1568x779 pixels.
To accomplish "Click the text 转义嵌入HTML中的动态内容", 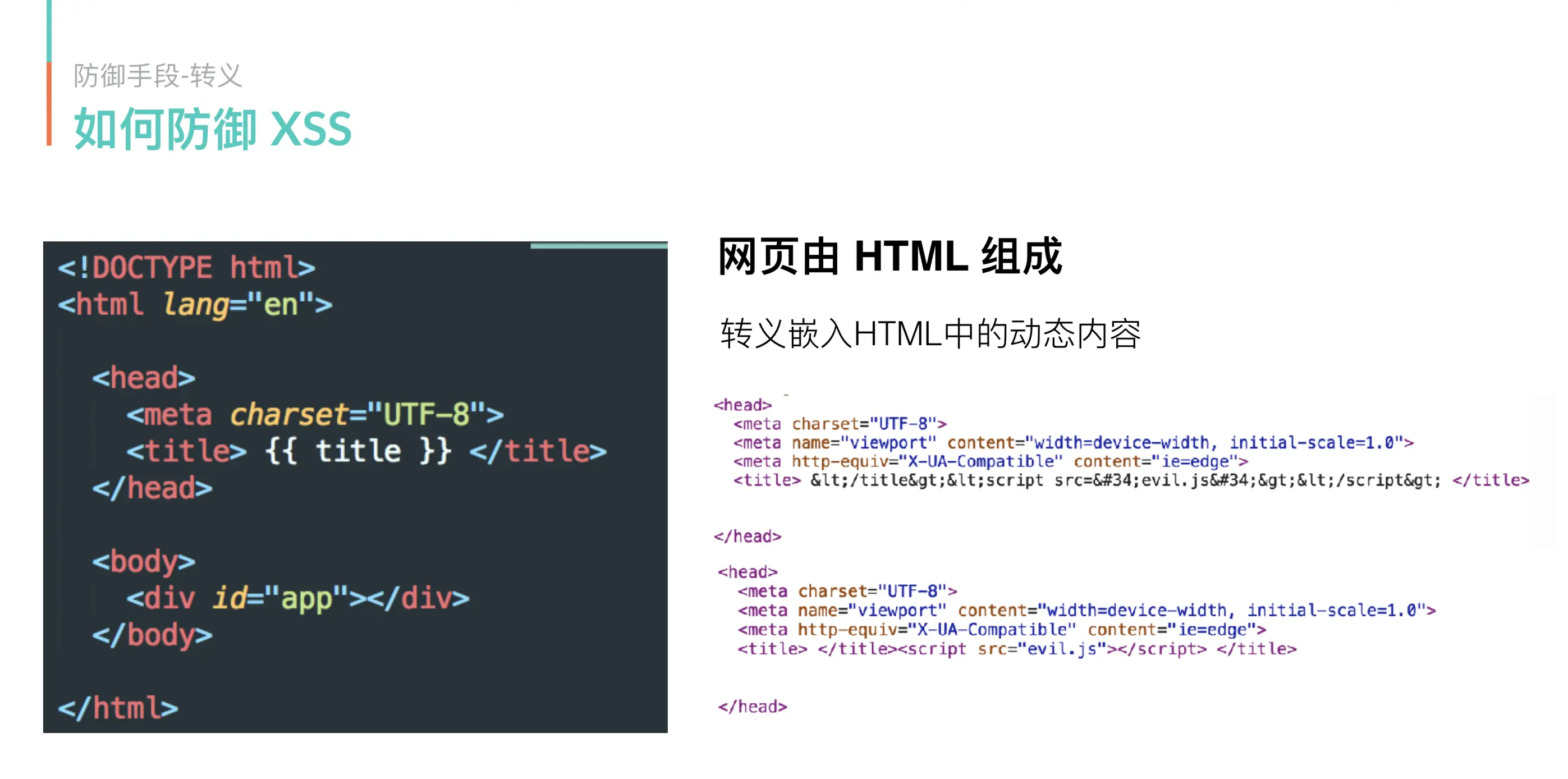I will pos(930,333).
